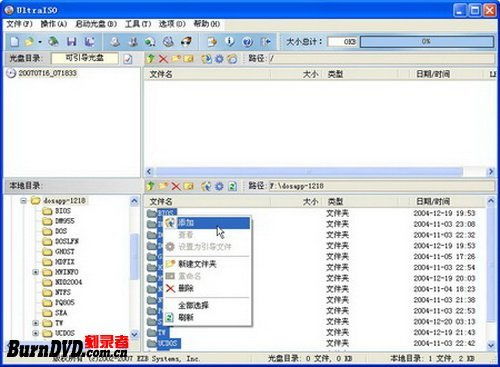Expand the TV tree folder

[x=36, y=323]
